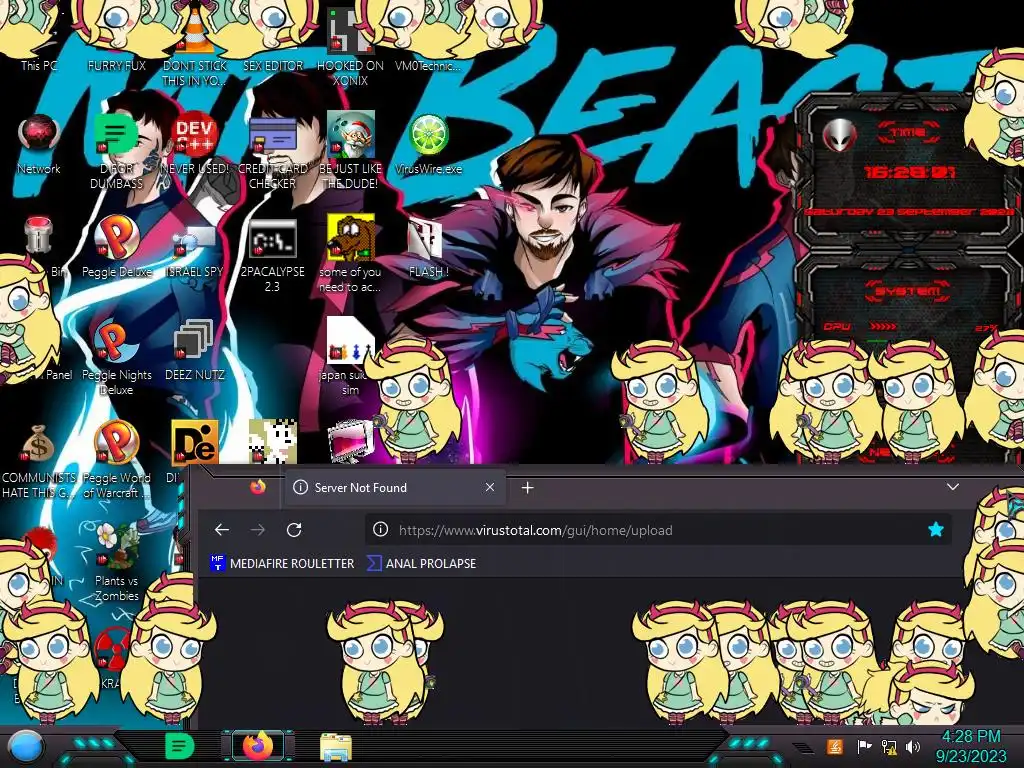Open the Action Center flag tray icon
The width and height of the screenshot is (1024, 768).
(864, 746)
